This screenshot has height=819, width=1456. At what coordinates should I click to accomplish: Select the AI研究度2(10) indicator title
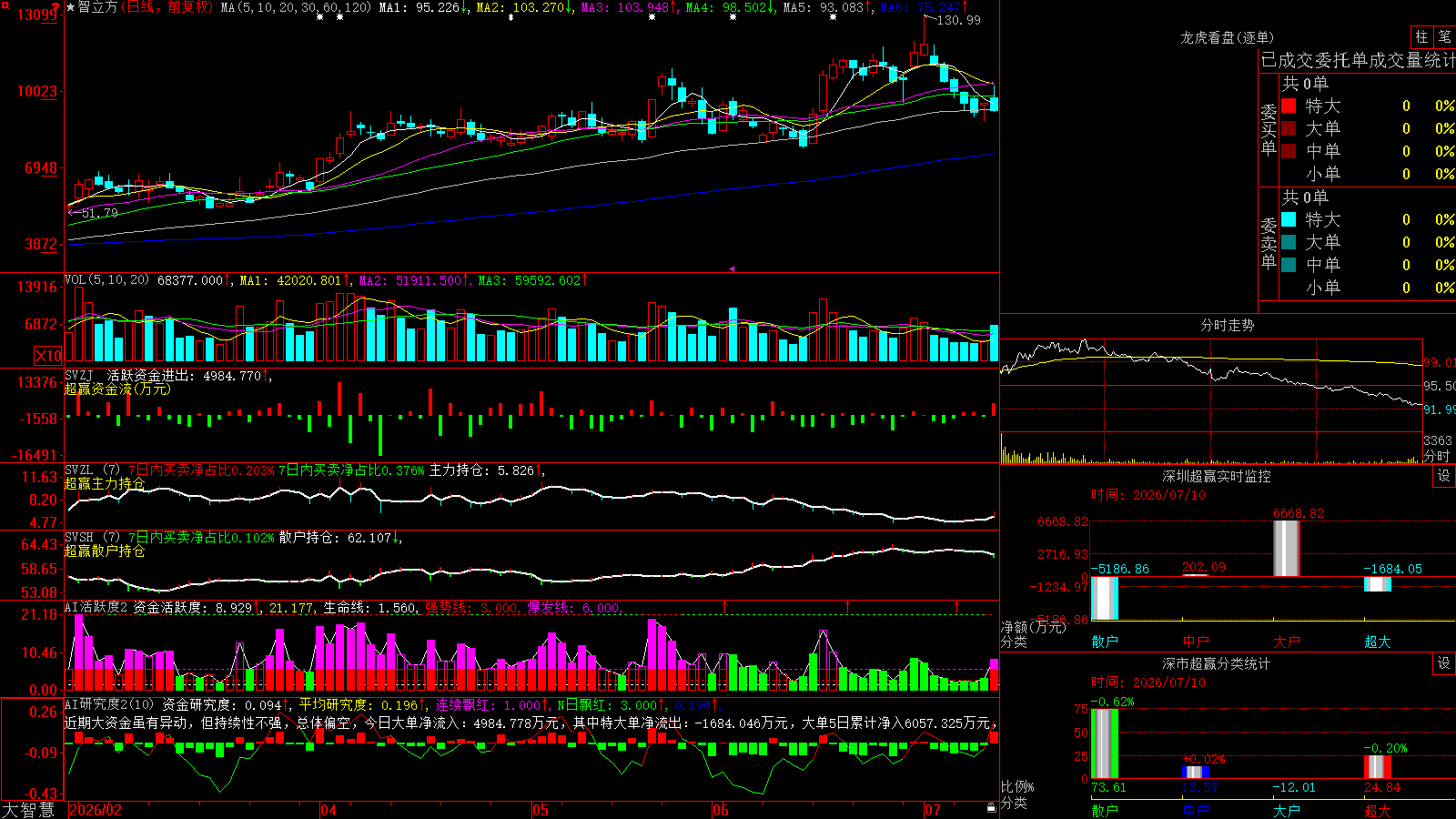click(110, 704)
